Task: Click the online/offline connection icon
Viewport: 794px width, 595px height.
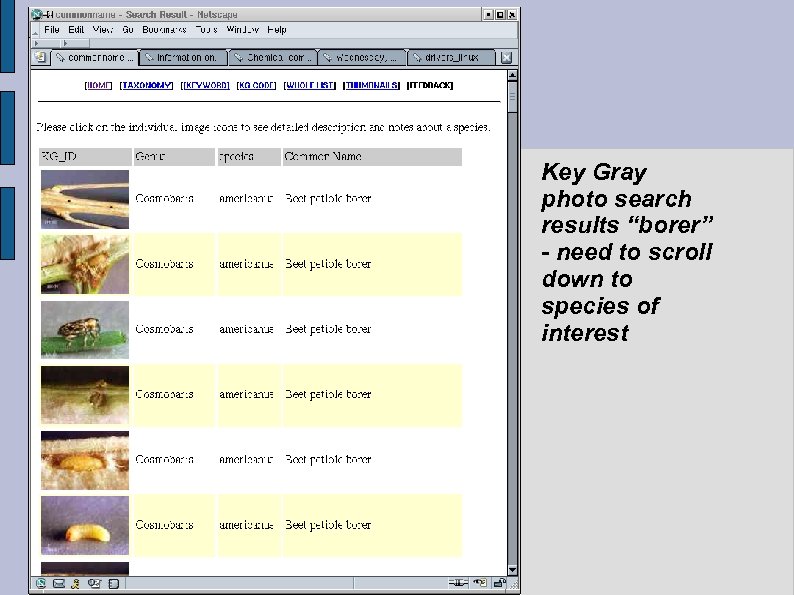Action: 458,583
